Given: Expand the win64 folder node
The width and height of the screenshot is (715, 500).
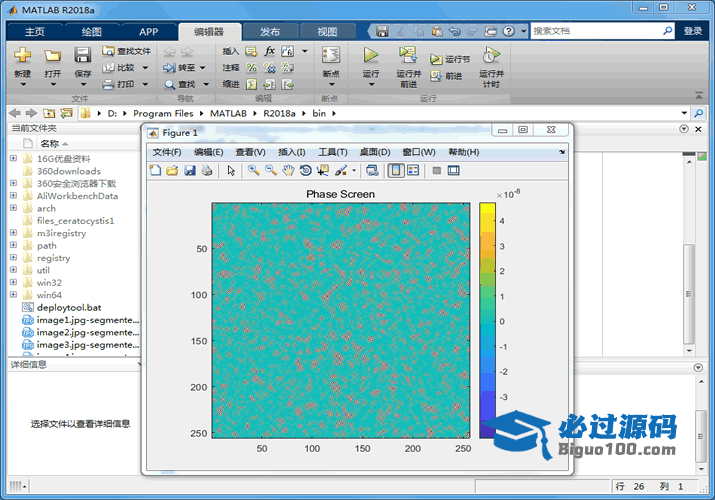Looking at the screenshot, I should [x=13, y=294].
